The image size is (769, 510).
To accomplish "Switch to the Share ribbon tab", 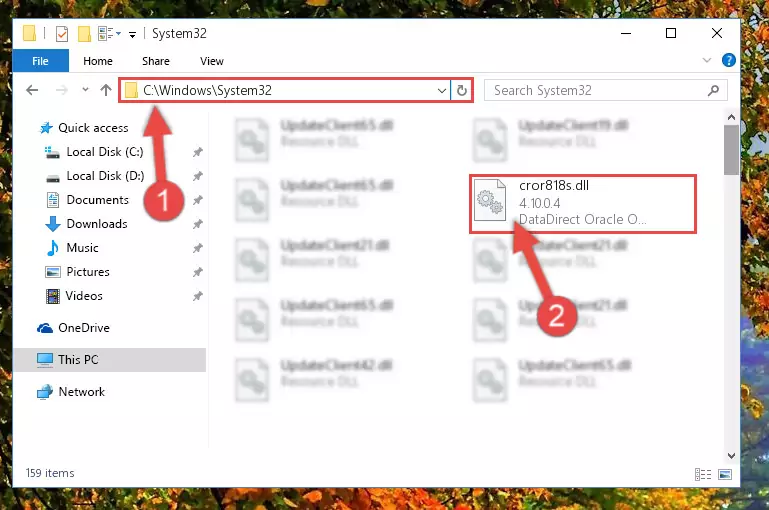I will tap(156, 61).
